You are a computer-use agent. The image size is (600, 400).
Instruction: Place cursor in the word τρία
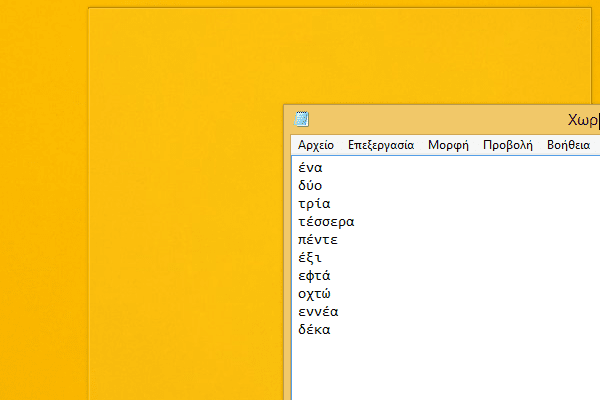(x=314, y=204)
